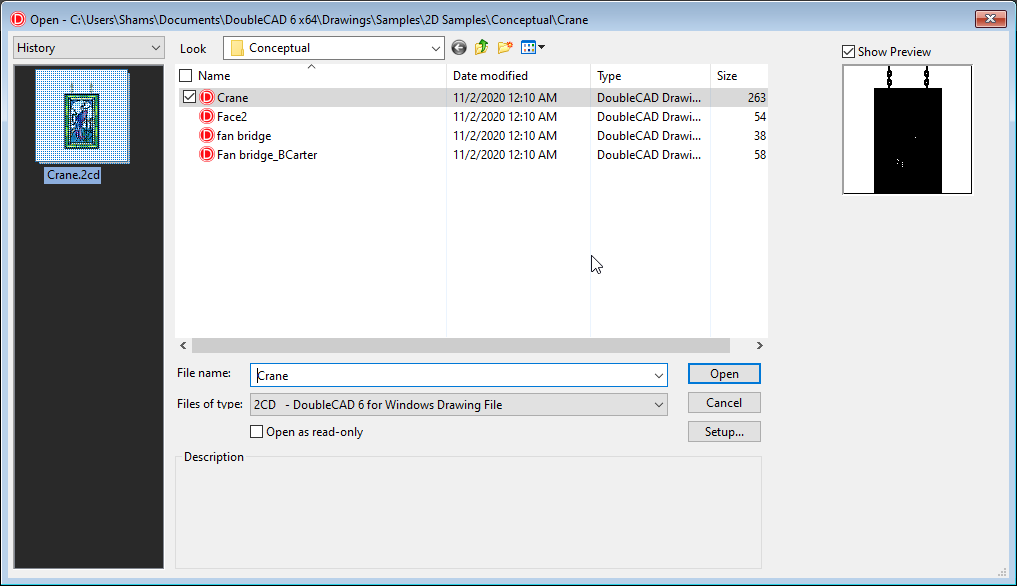
Task: Close the Open dialog window
Action: [990, 19]
